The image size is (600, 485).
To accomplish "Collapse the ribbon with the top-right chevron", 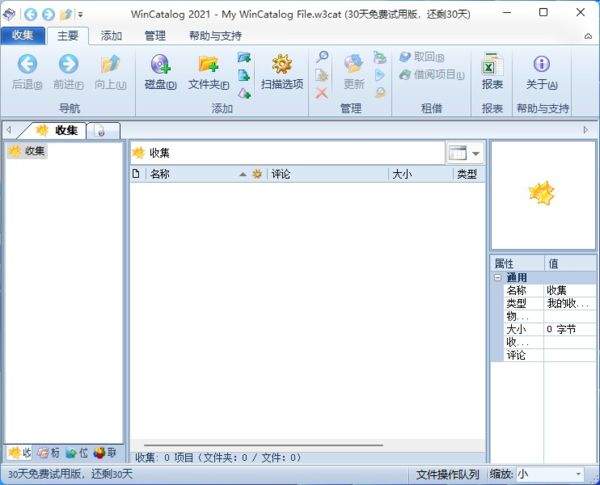I will click(x=588, y=36).
